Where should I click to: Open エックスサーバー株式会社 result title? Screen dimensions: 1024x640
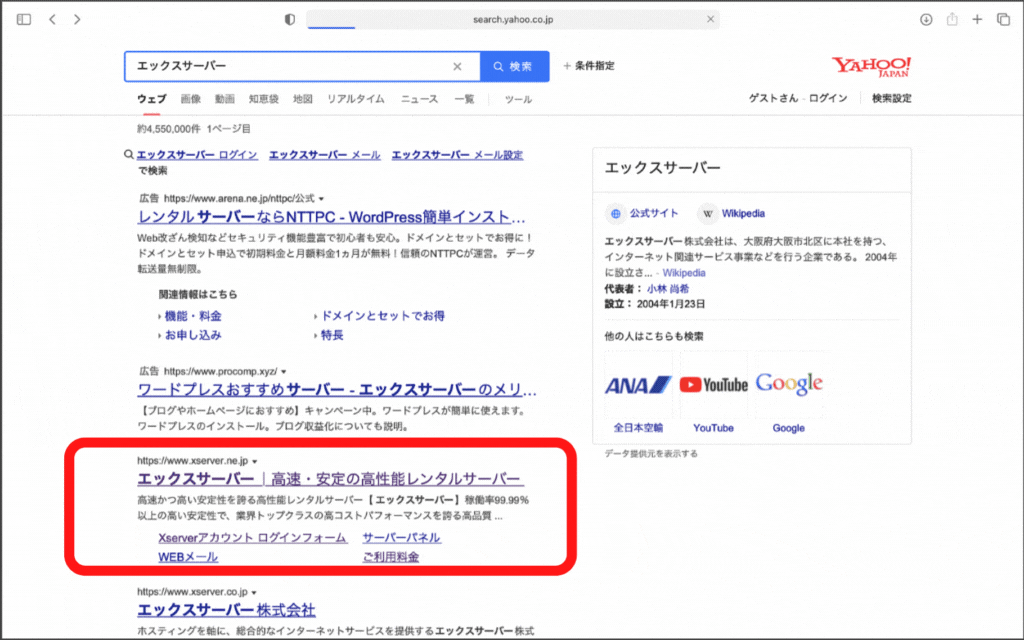point(227,610)
